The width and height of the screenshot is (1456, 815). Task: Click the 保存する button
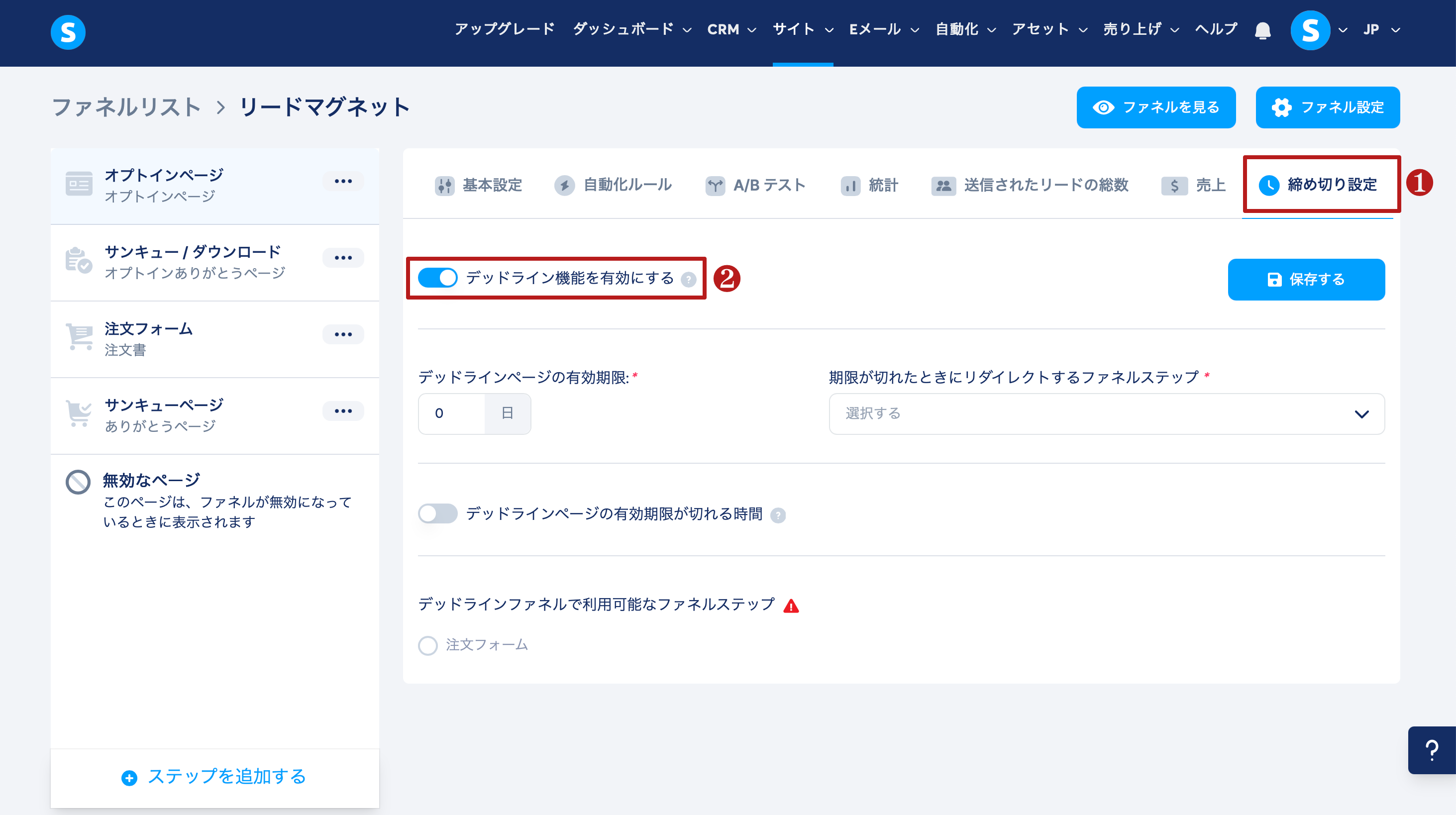click(1306, 279)
